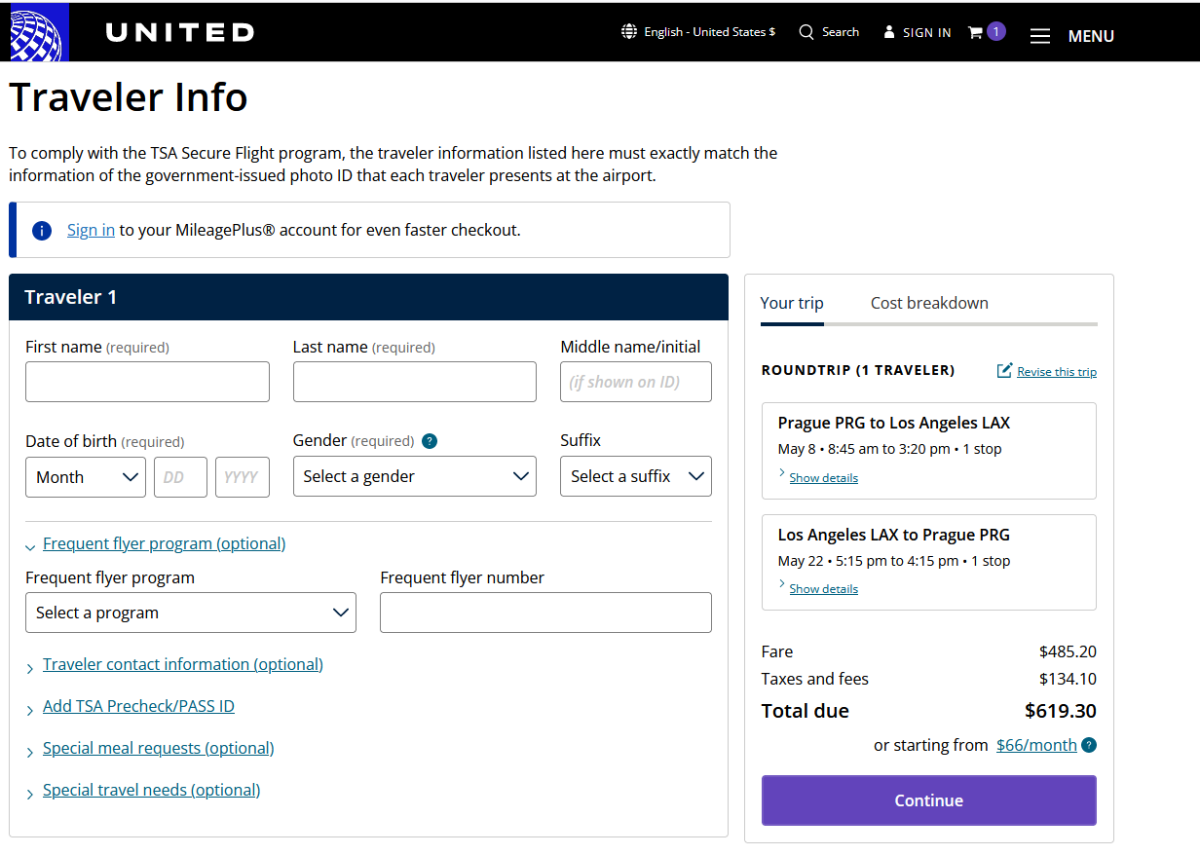Switch to the Cost breakdown tab

[929, 303]
